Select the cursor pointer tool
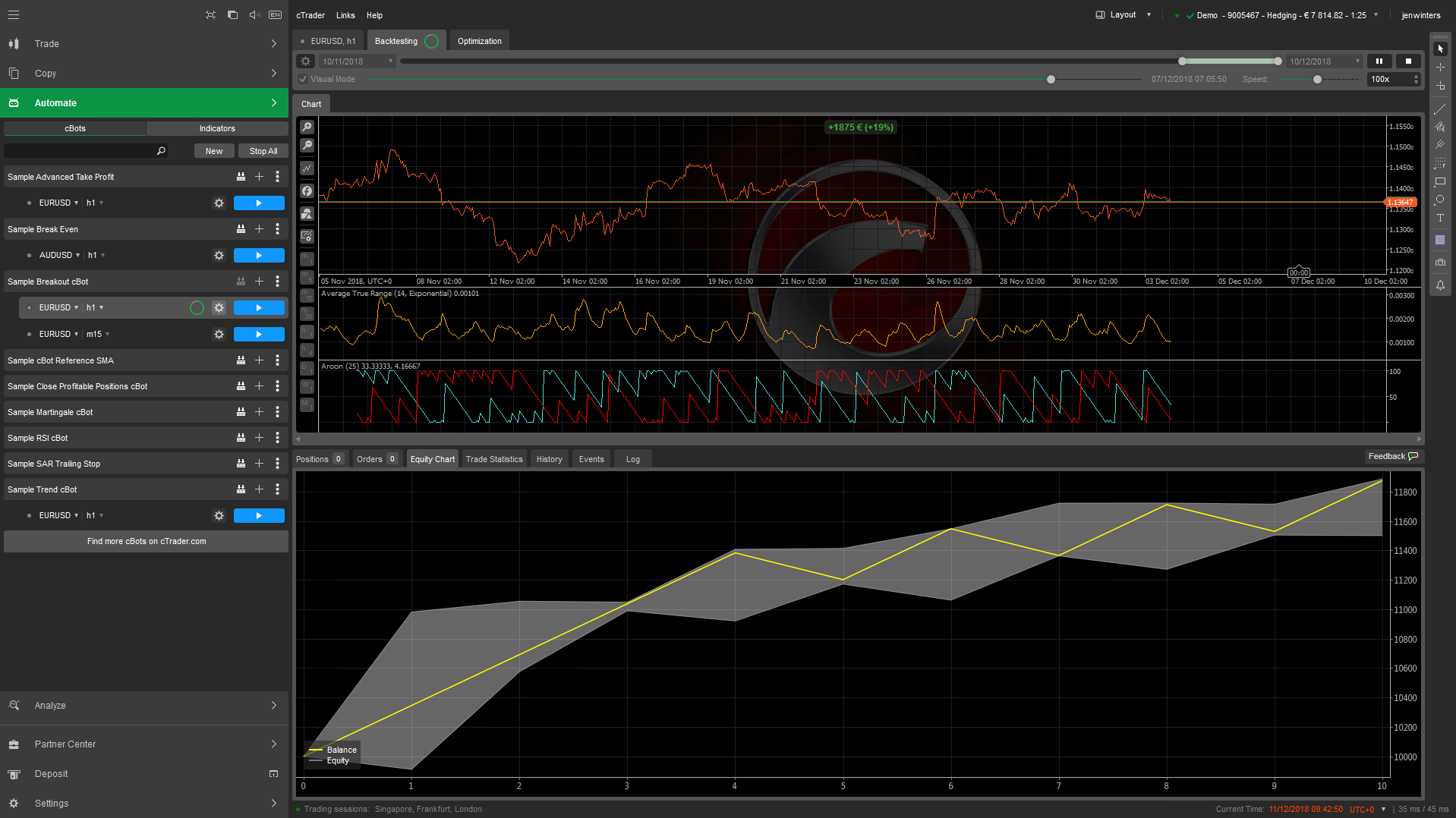Screen dimensions: 1456x818 coord(1440,49)
